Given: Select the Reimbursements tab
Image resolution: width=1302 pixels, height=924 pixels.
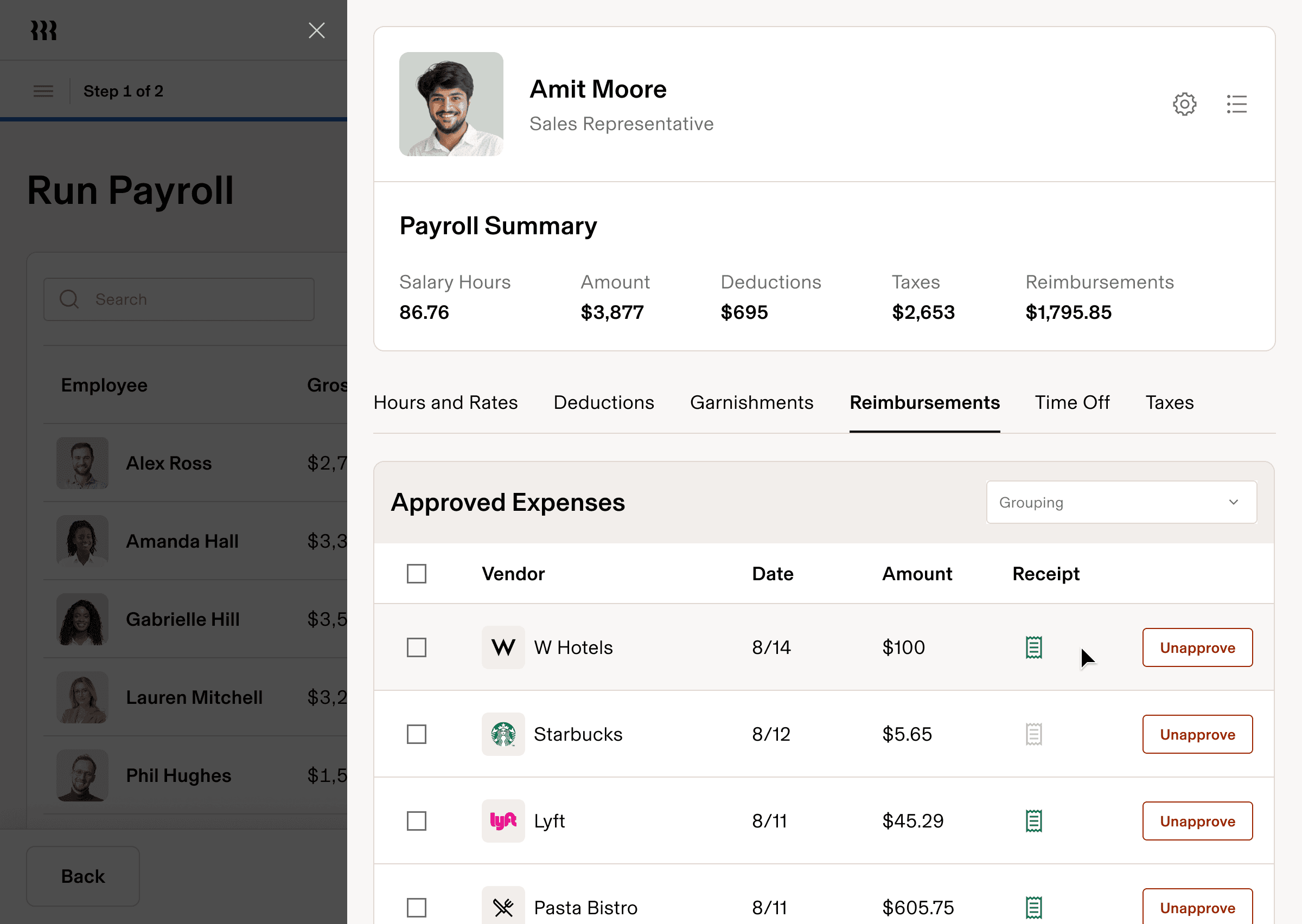Looking at the screenshot, I should point(925,402).
